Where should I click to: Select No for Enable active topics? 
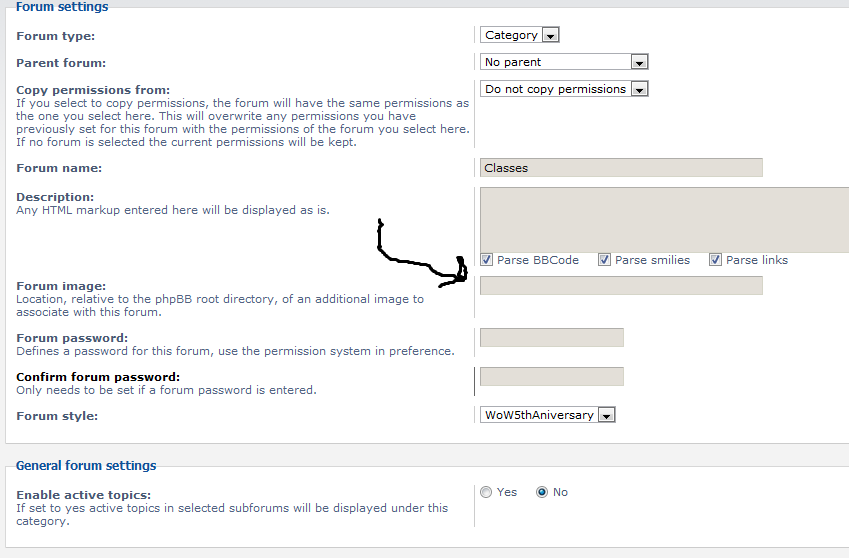[x=541, y=492]
